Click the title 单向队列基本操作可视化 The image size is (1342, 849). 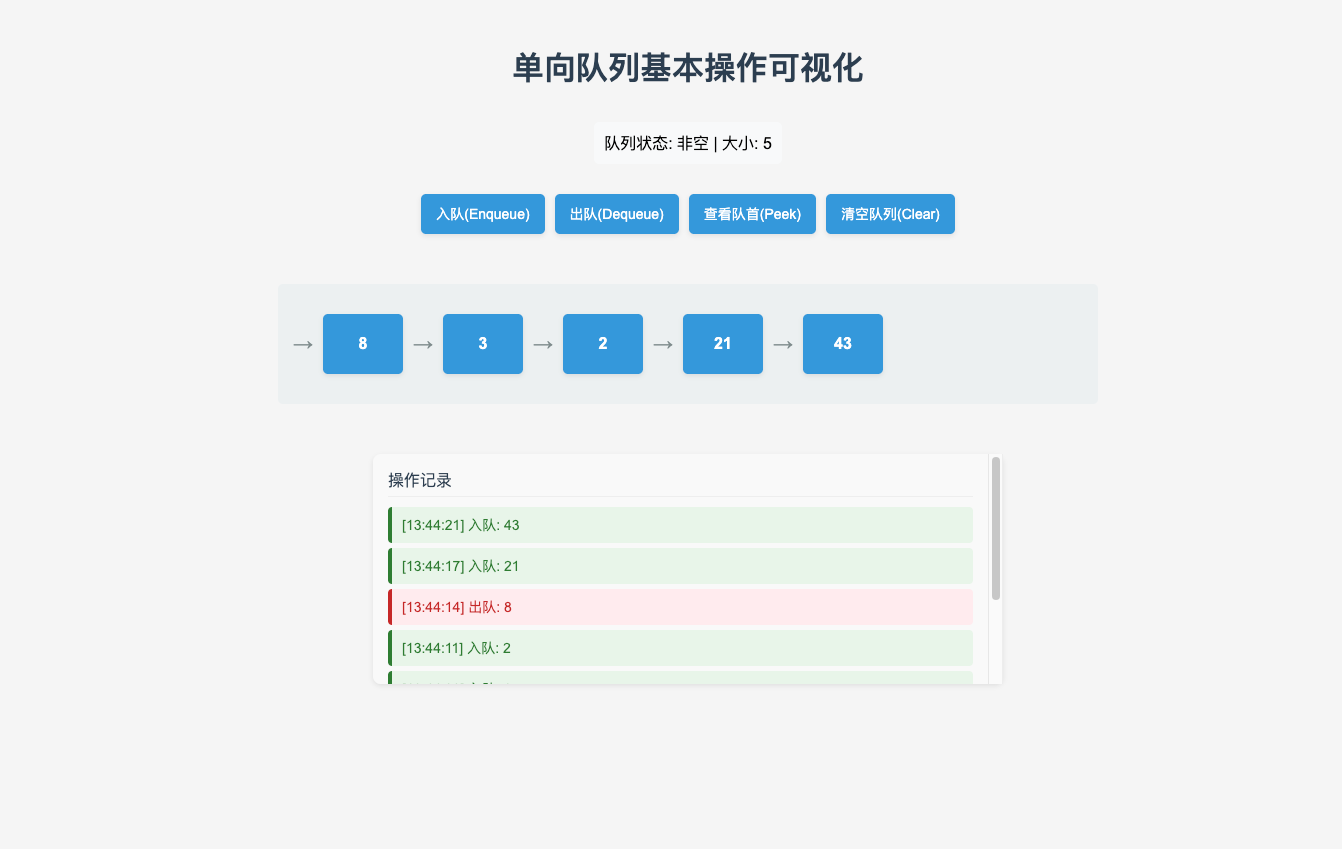pos(688,69)
